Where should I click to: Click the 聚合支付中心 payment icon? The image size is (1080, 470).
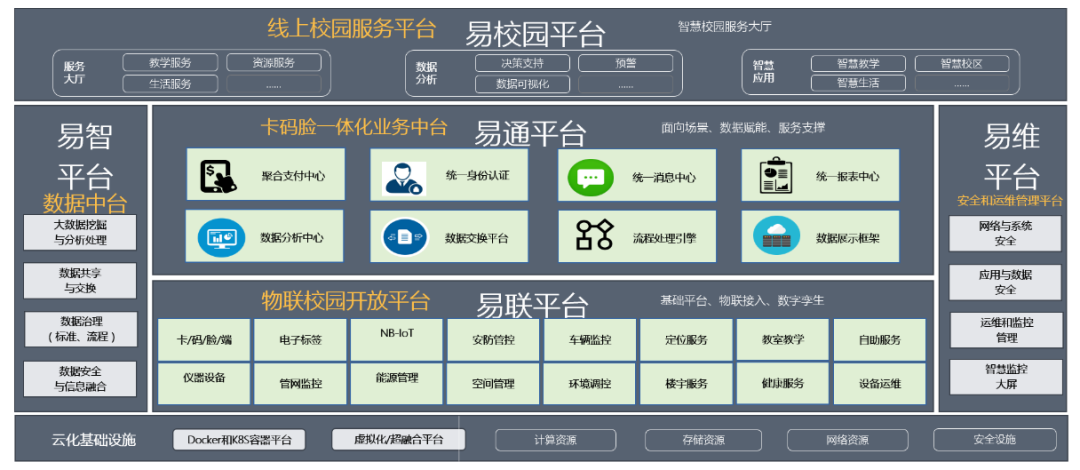pyautogui.click(x=218, y=176)
